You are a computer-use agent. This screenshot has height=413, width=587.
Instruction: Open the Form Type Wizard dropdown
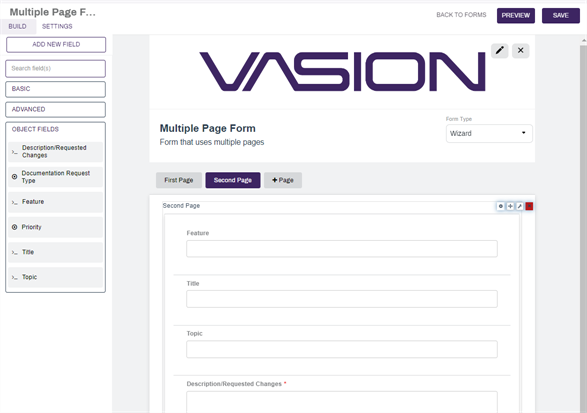[489, 133]
